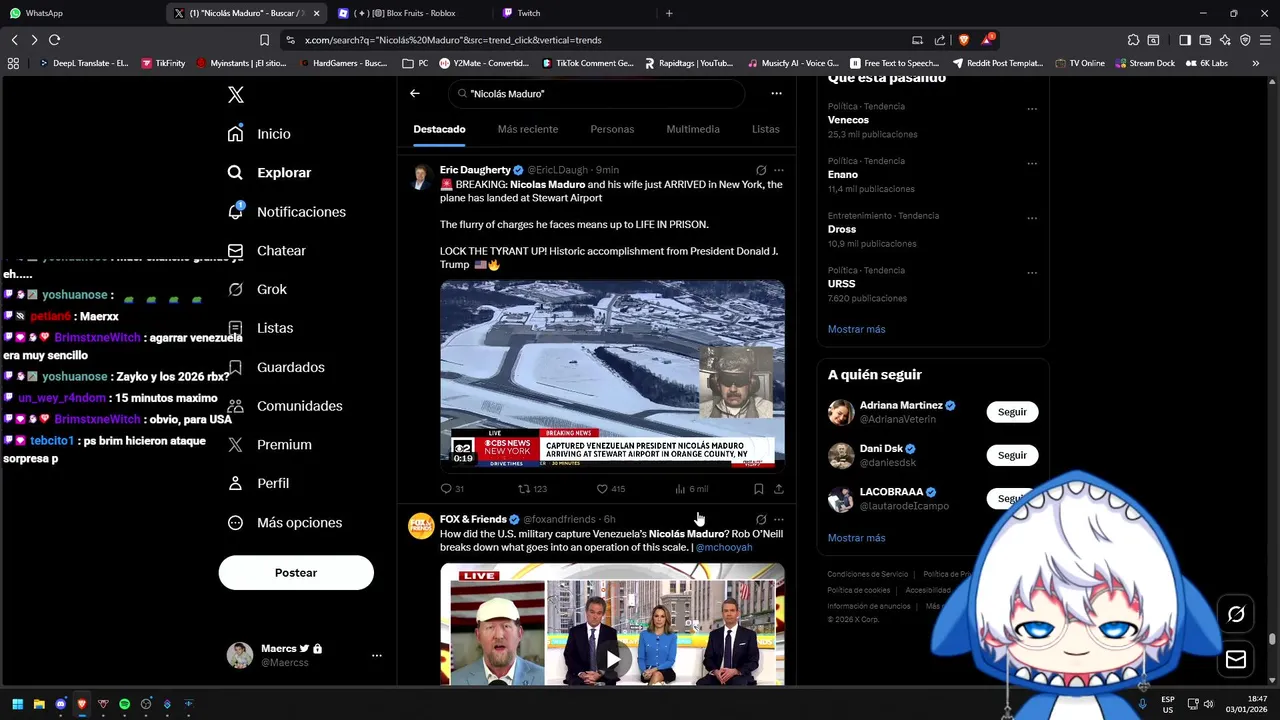This screenshot has height=720, width=1280.
Task: Open Perfil page
Action: [258, 483]
